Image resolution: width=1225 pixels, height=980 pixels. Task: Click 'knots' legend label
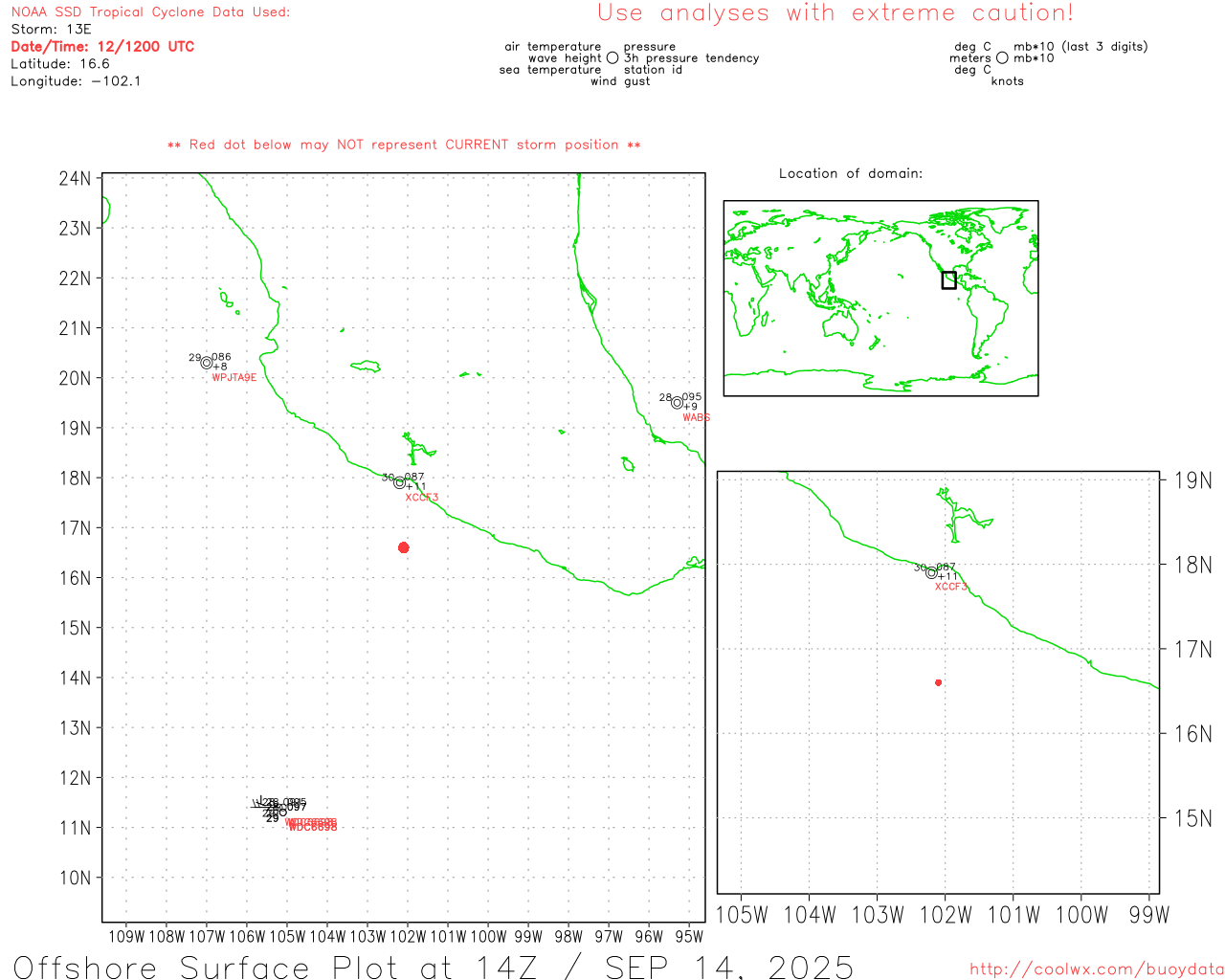pyautogui.click(x=1007, y=81)
